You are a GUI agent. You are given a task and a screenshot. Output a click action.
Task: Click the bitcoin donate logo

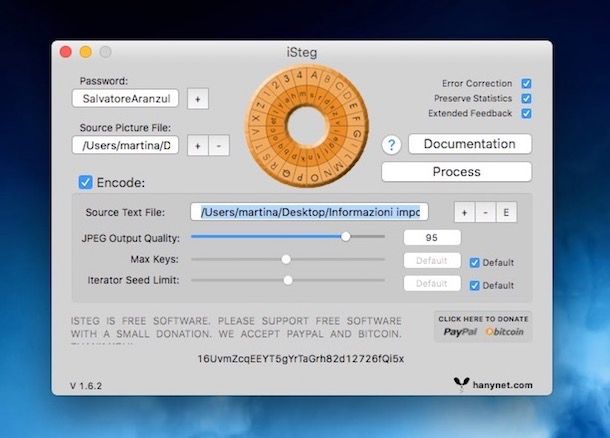click(x=505, y=332)
